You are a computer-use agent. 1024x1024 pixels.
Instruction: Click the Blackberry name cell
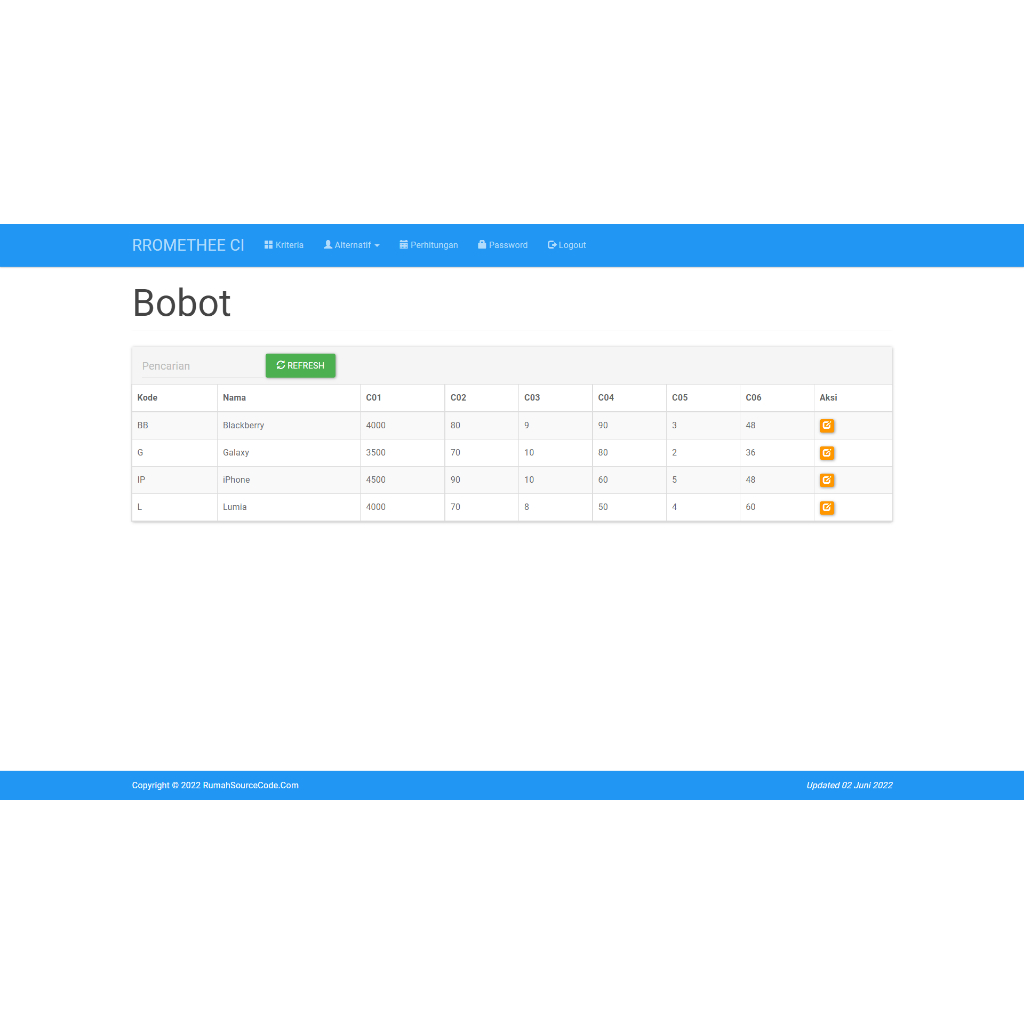click(289, 425)
